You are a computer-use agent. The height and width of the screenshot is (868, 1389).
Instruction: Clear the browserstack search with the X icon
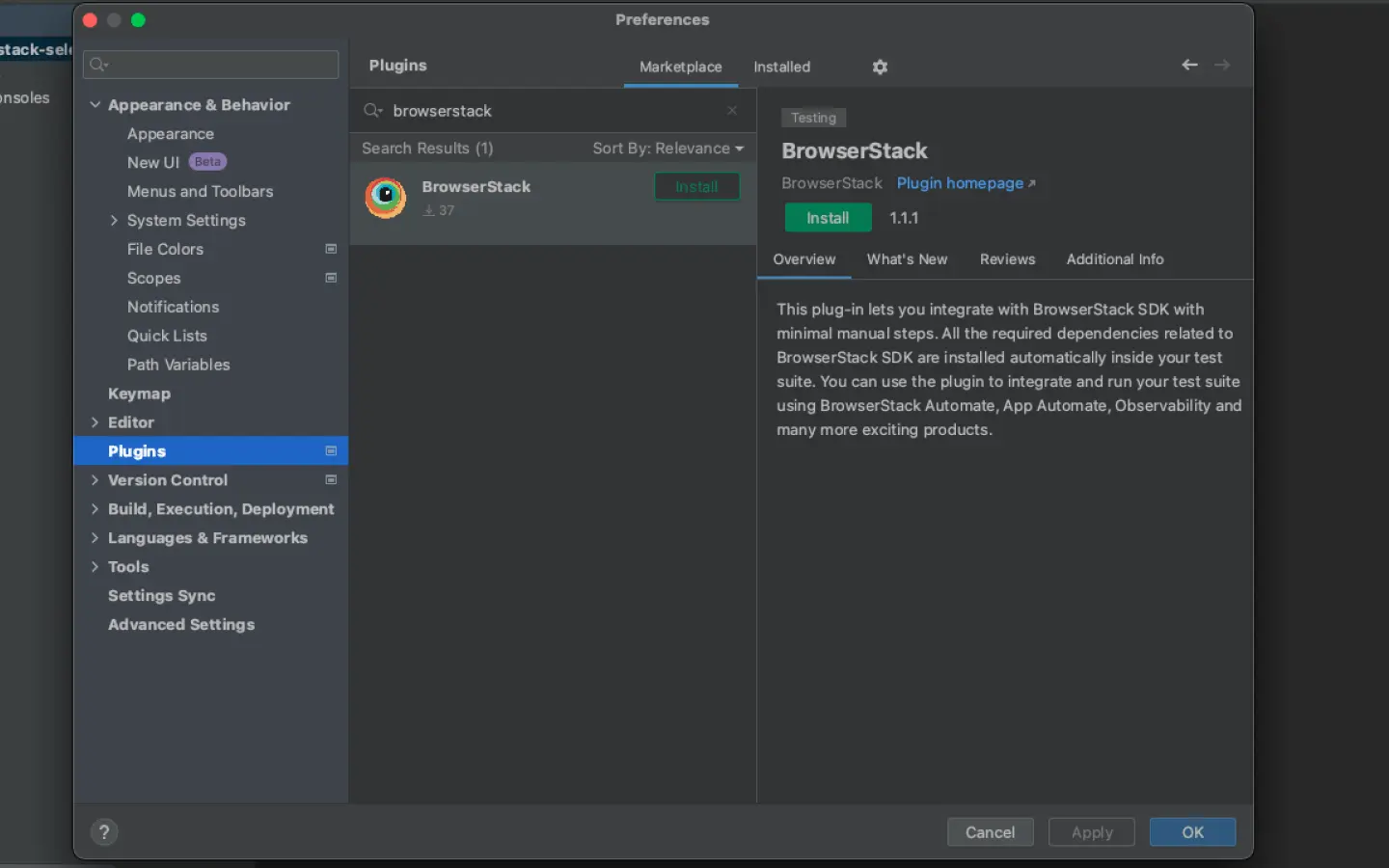click(731, 110)
